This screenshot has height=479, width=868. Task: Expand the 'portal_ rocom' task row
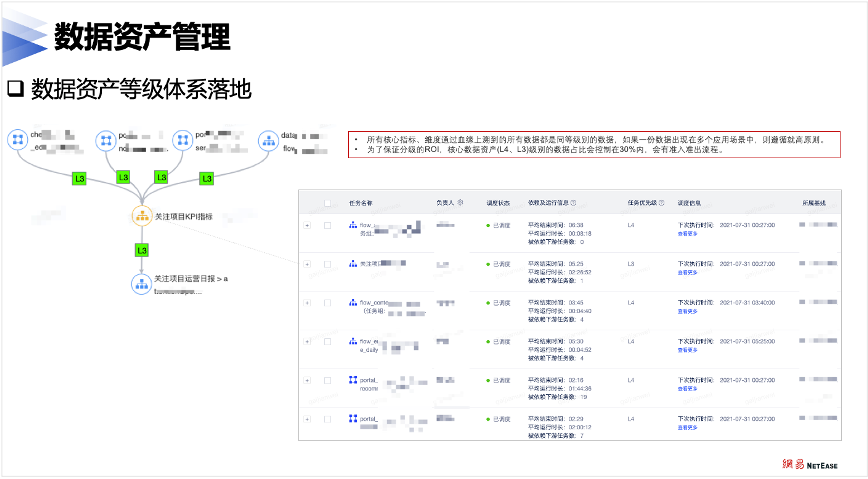307,380
